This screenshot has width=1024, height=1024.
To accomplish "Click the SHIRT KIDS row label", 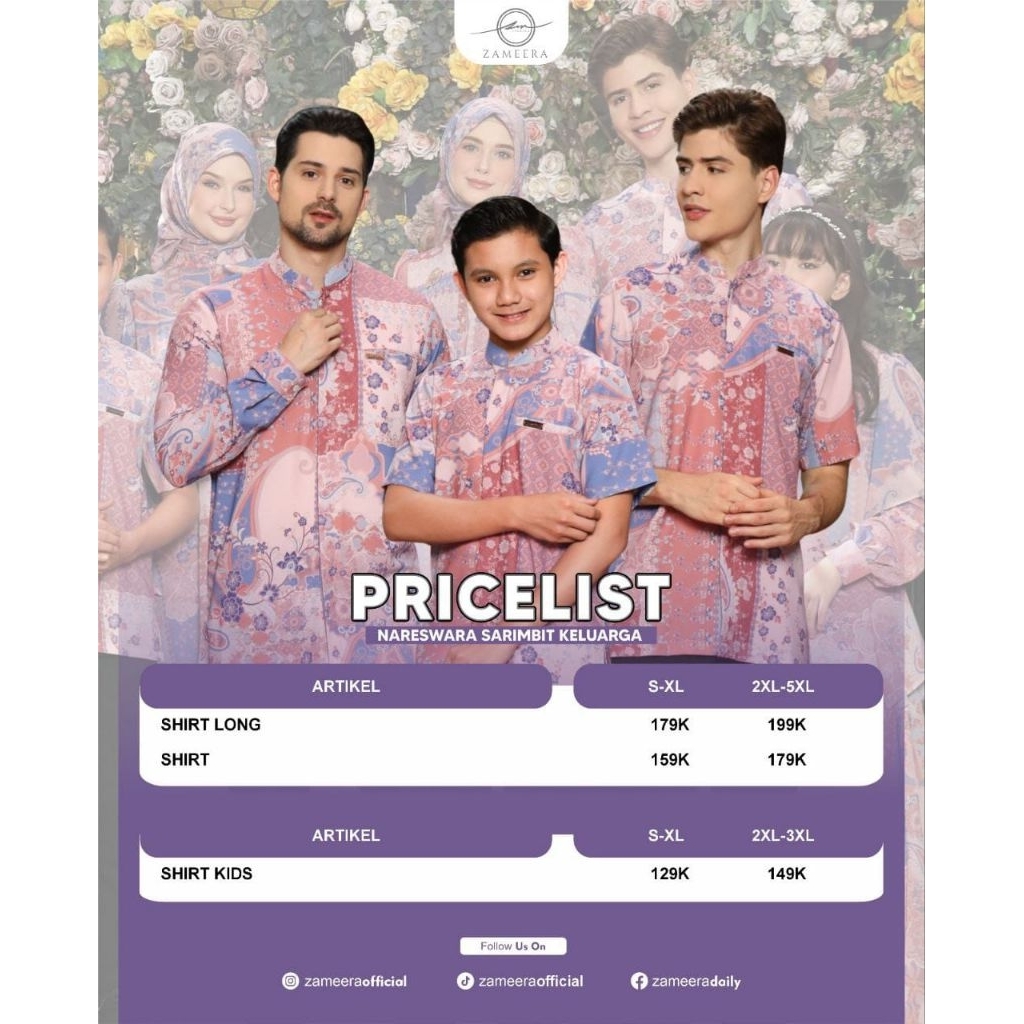I will [206, 873].
